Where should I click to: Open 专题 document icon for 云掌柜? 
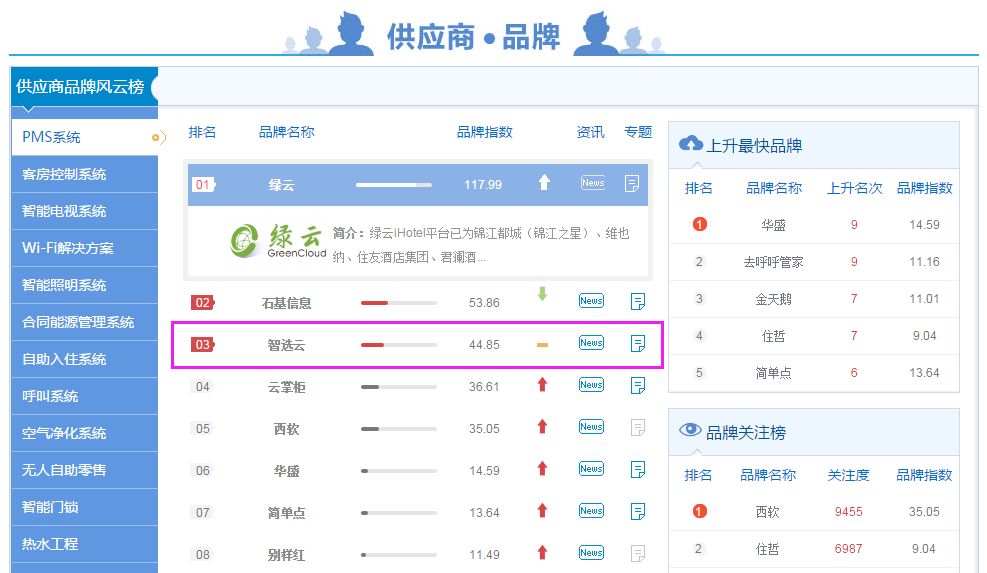coord(638,386)
